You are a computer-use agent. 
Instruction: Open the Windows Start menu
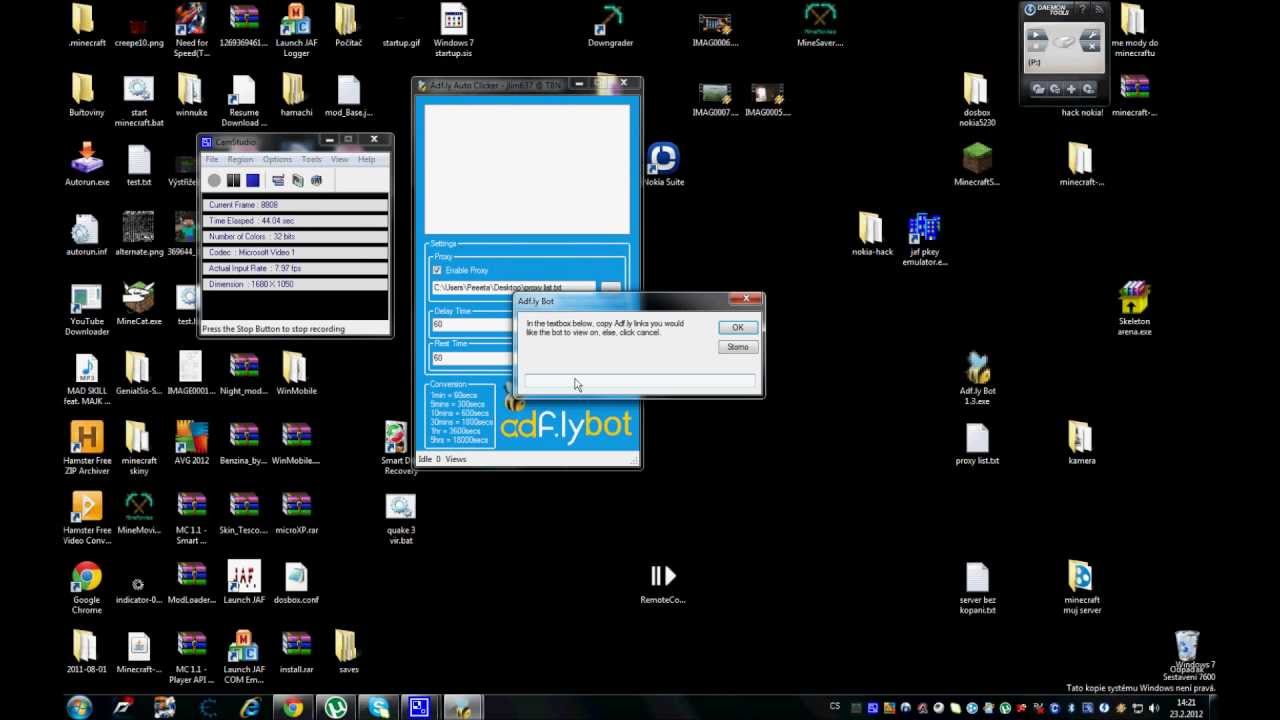(x=79, y=707)
